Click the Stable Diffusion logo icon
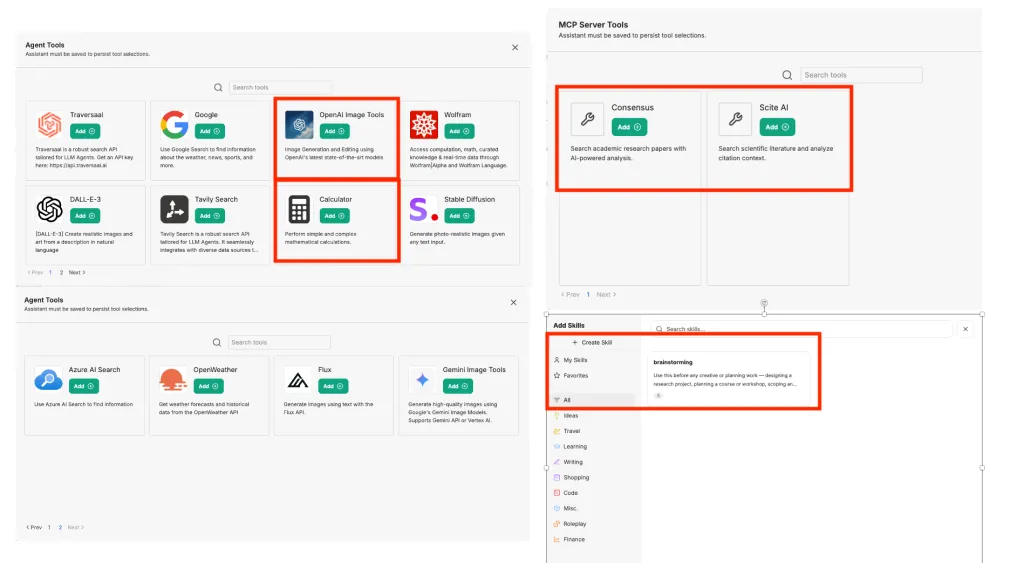 (x=423, y=209)
